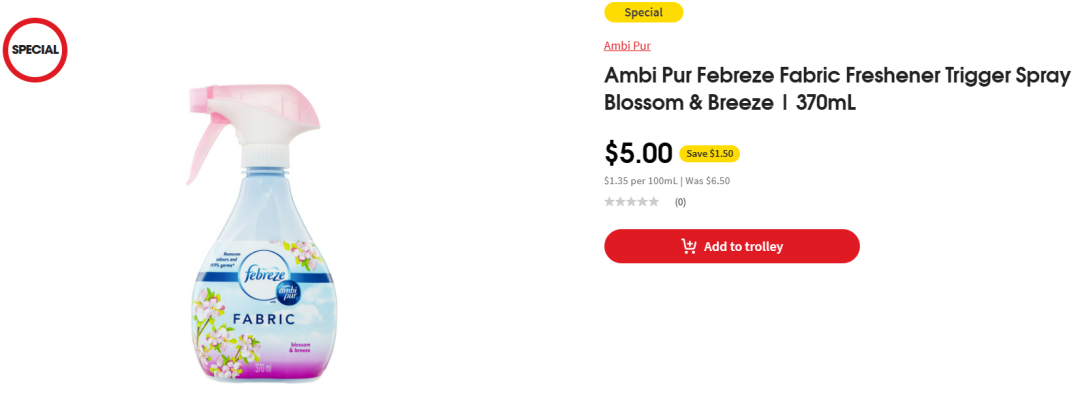Viewport: 1080px width, 399px height.
Task: Select the first rating star
Action: point(610,202)
